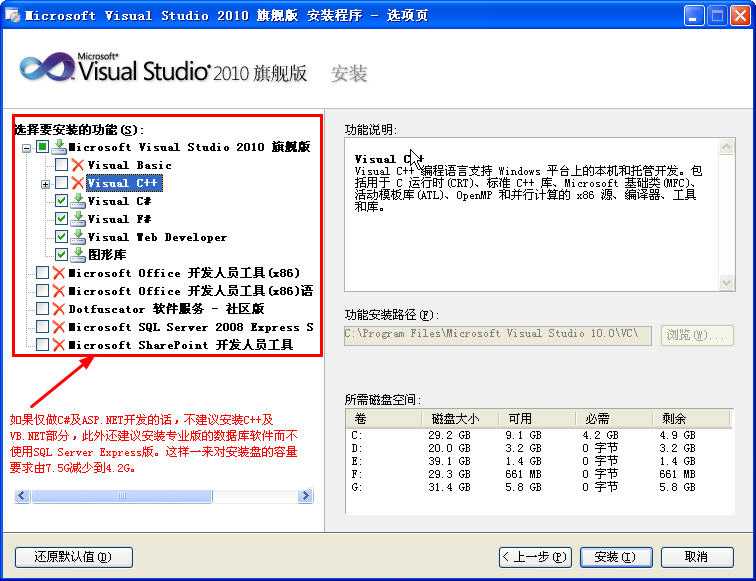The width and height of the screenshot is (756, 581).
Task: Click the 功能安装路径 path field
Action: point(498,335)
